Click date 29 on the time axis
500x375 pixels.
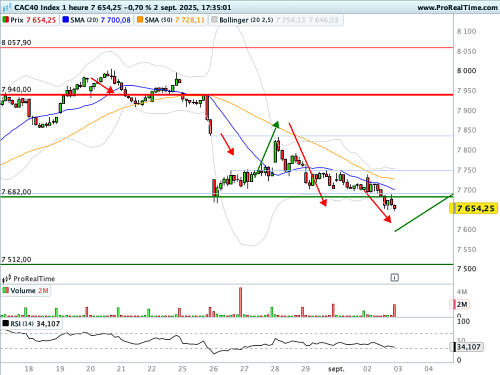point(306,369)
